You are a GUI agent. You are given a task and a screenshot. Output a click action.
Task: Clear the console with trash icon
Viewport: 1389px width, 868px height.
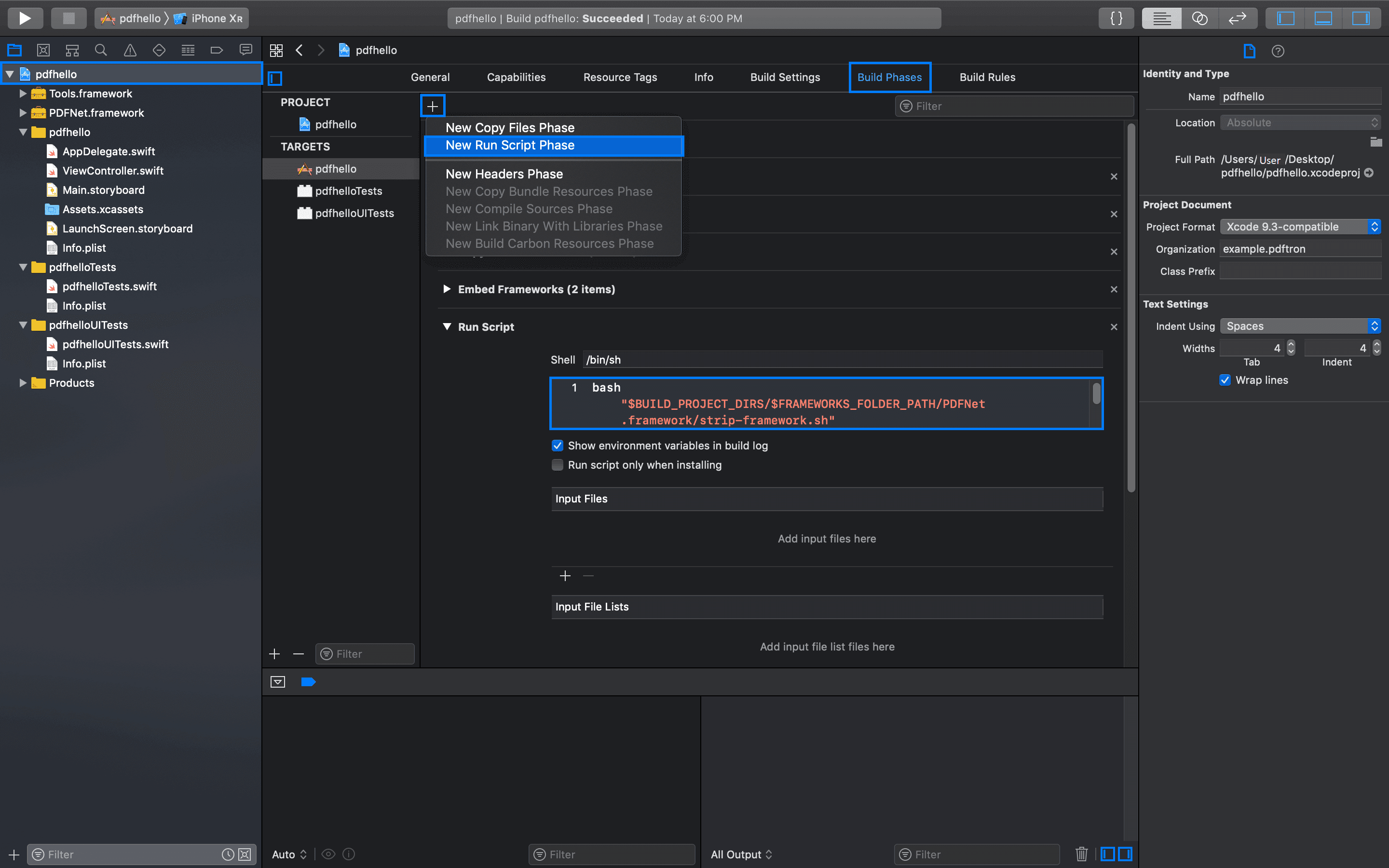point(1081,854)
